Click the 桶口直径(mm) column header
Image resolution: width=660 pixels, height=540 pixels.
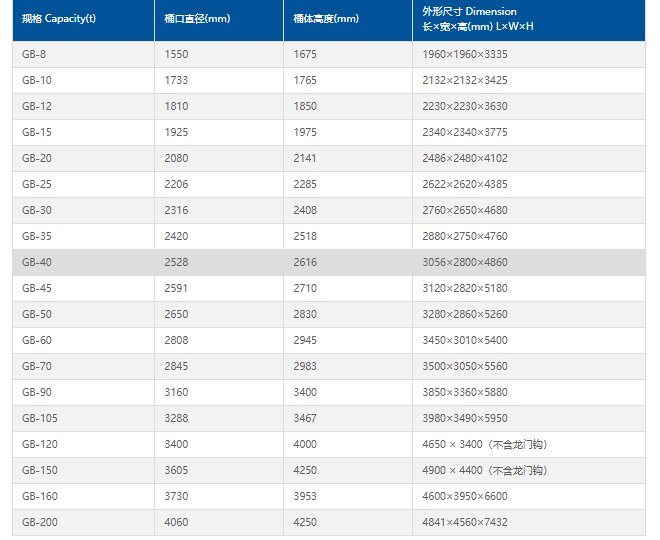pos(219,20)
